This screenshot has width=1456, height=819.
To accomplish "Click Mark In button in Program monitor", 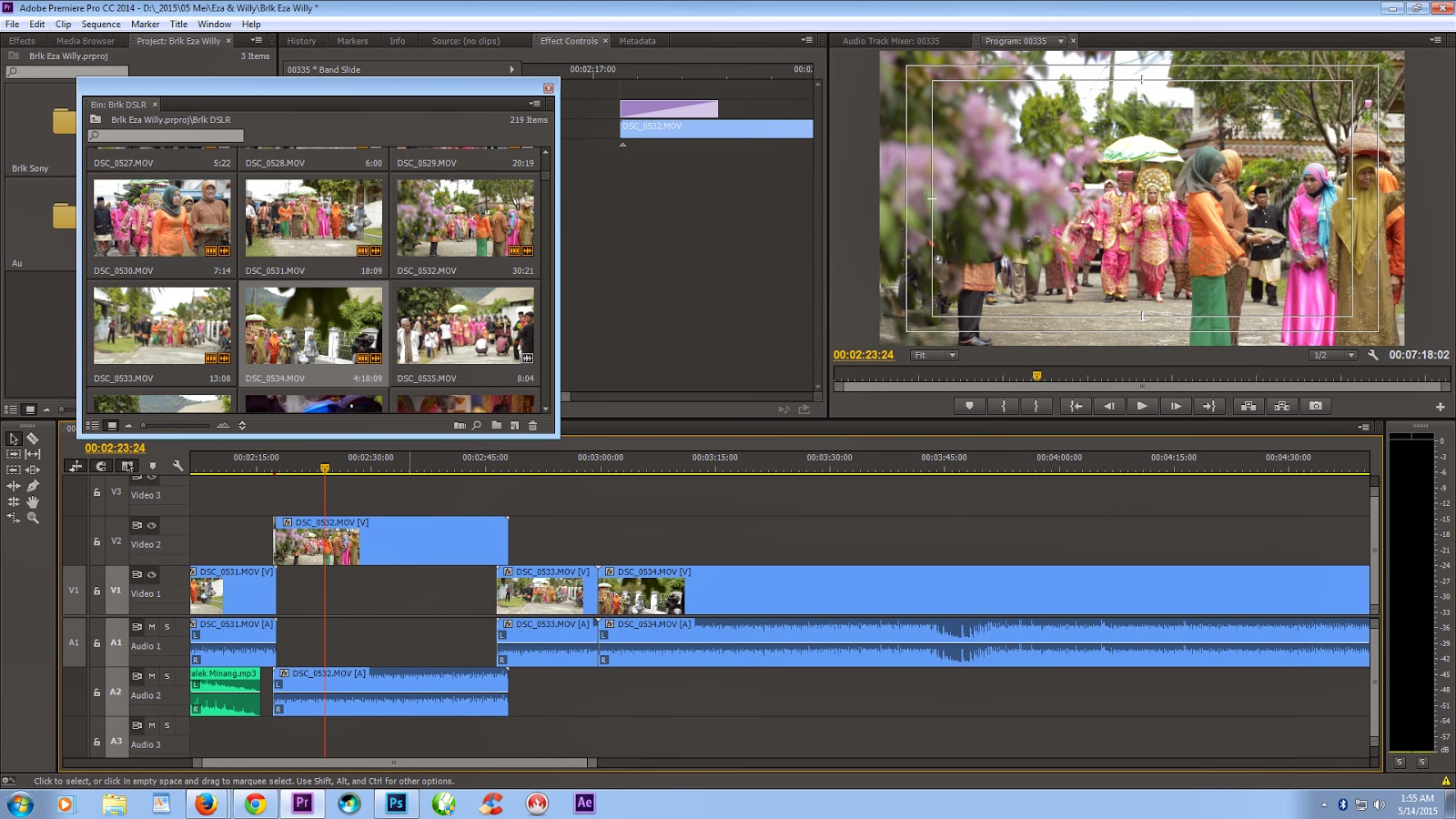I will tap(1004, 406).
